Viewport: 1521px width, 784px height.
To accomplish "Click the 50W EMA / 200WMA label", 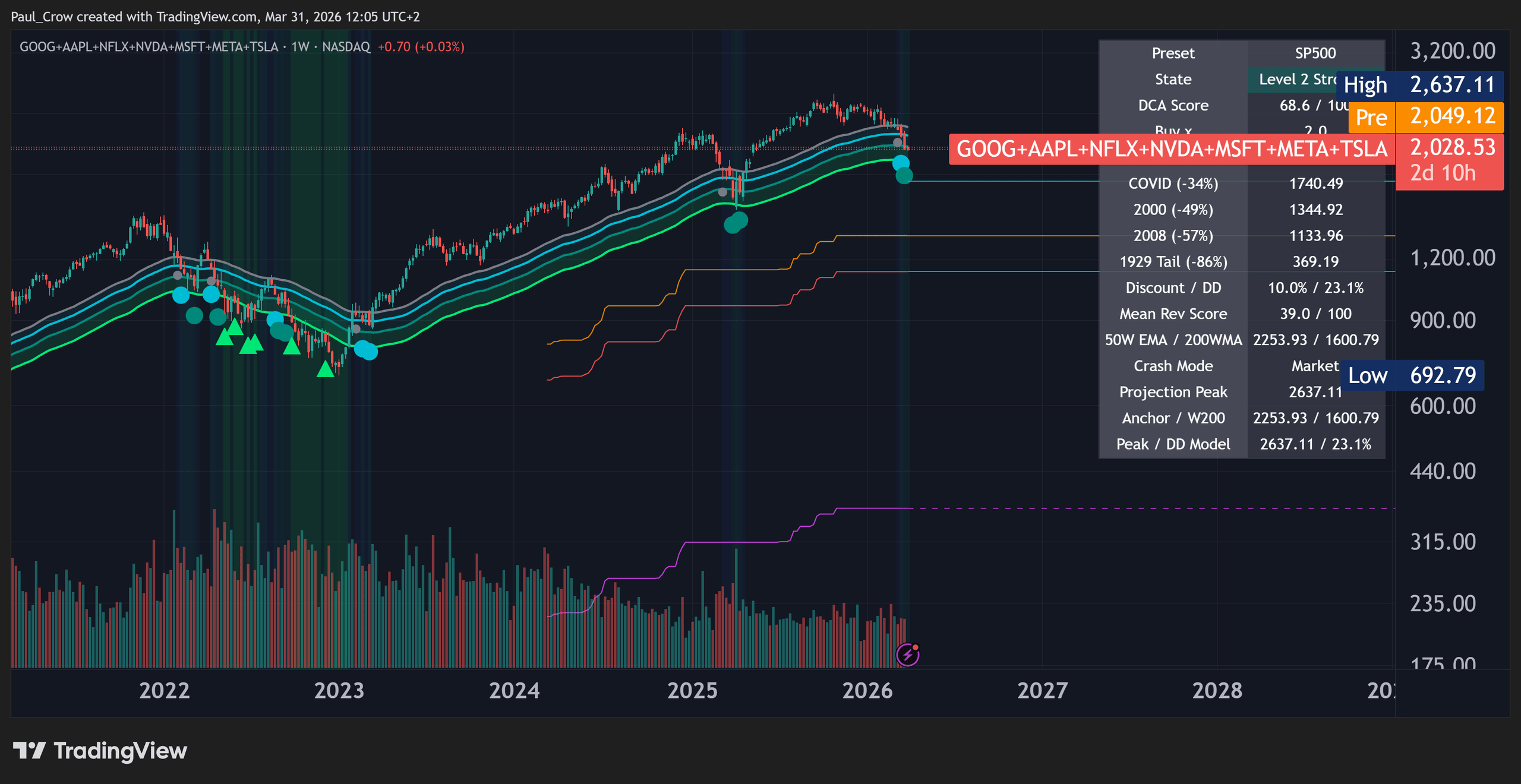I will 1173,340.
